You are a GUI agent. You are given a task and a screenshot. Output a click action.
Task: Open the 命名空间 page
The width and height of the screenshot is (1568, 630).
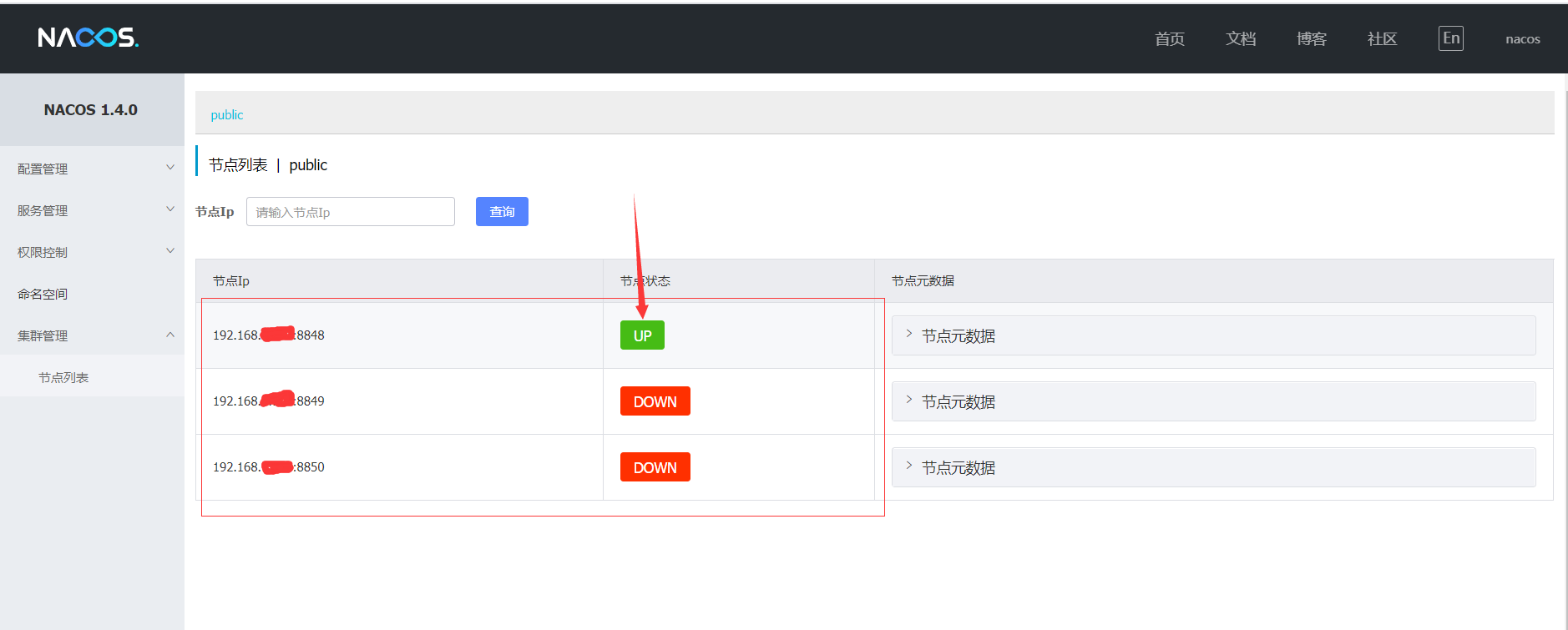pos(92,293)
